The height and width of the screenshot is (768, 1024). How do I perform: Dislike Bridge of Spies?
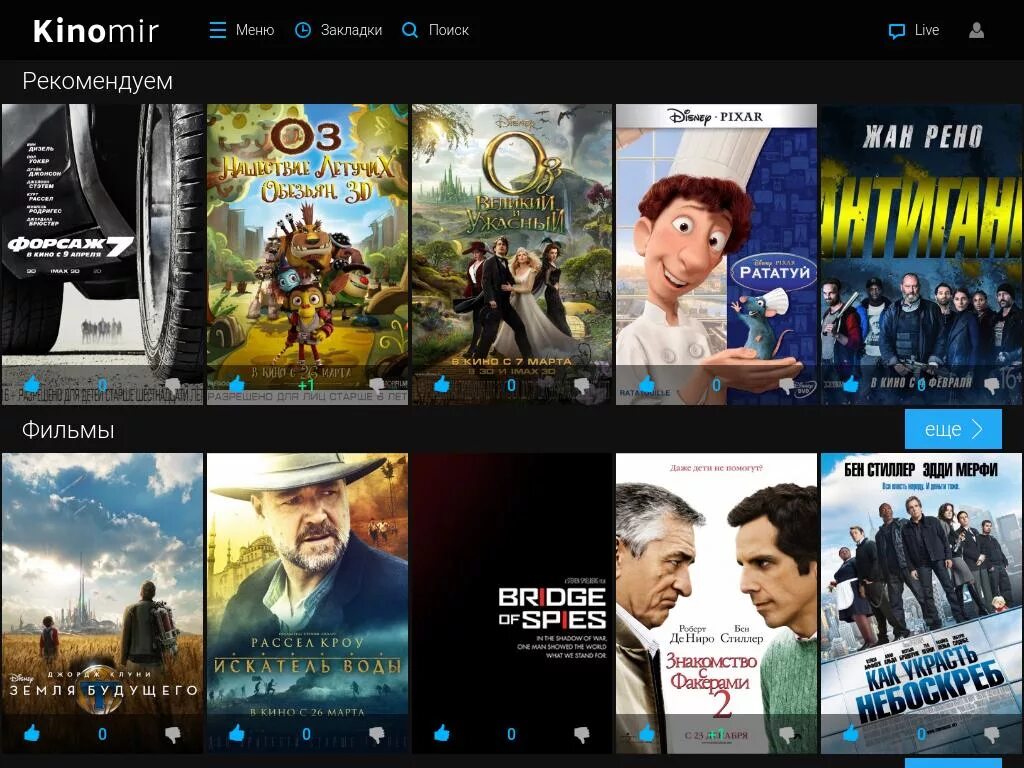point(581,735)
